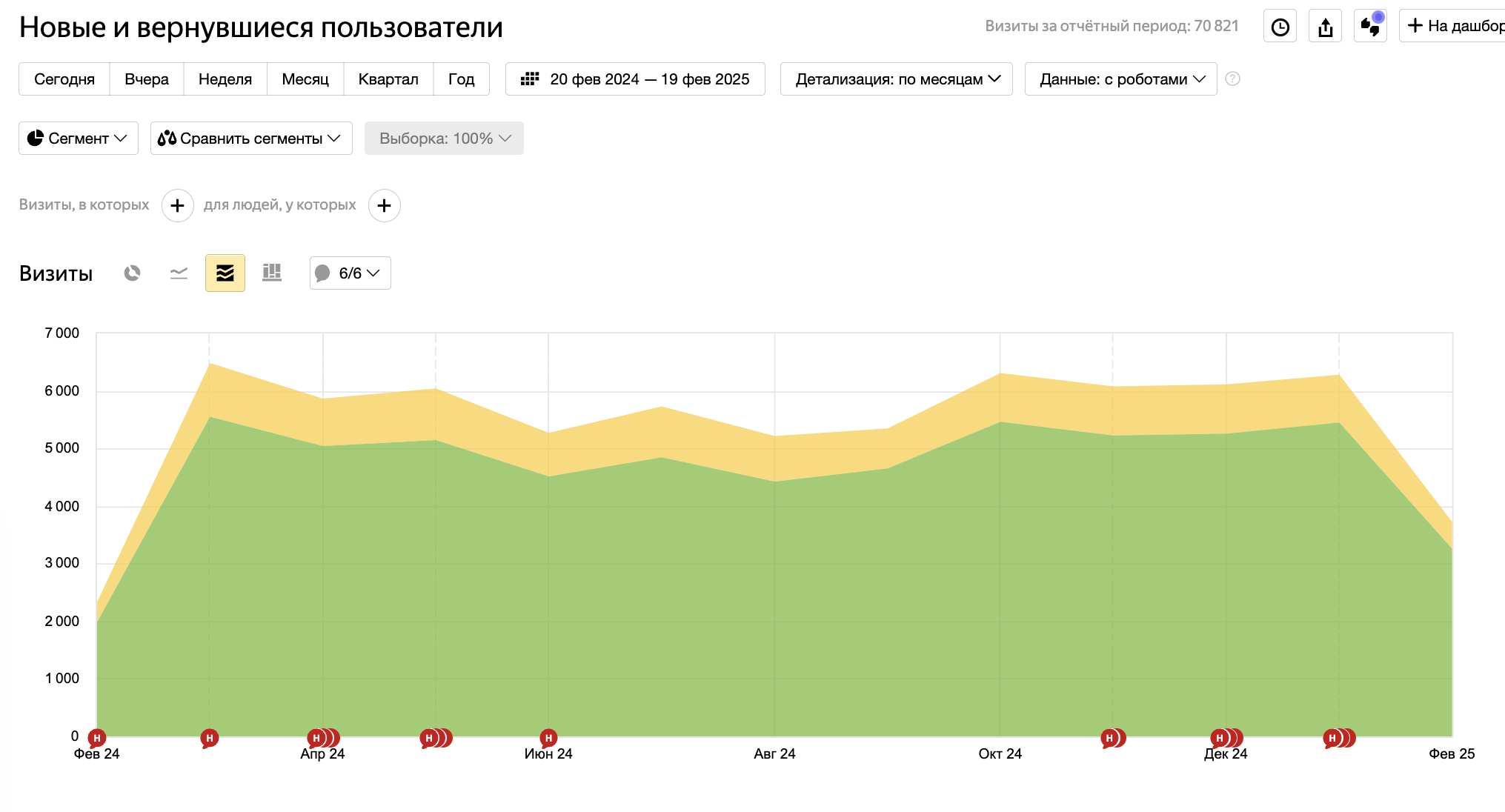Viewport: 1505px width, 812px height.
Task: Add condition for Визиты, в которых
Action: (x=178, y=206)
